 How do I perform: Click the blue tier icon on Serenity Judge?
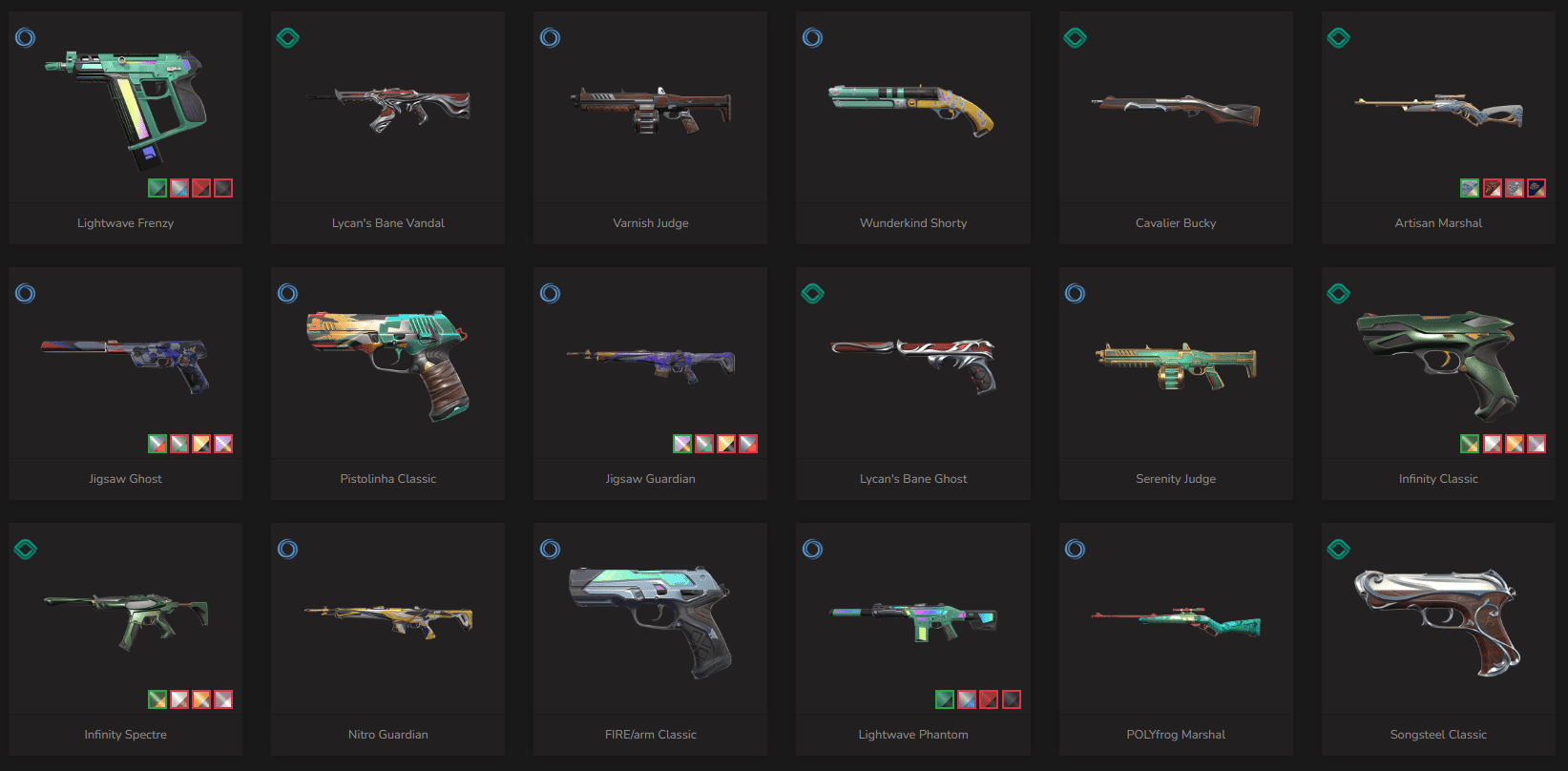tap(1076, 294)
